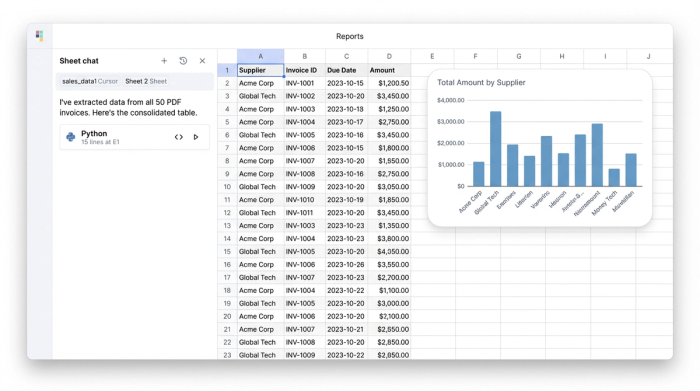The width and height of the screenshot is (700, 391).
Task: Click cell INV-1010
Action: [304, 200]
